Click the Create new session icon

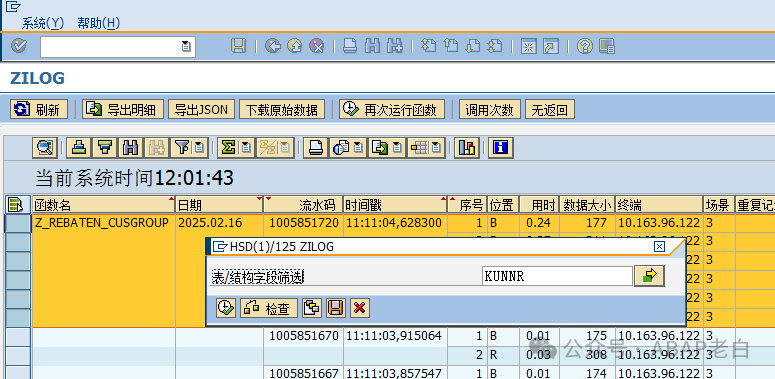pos(528,46)
